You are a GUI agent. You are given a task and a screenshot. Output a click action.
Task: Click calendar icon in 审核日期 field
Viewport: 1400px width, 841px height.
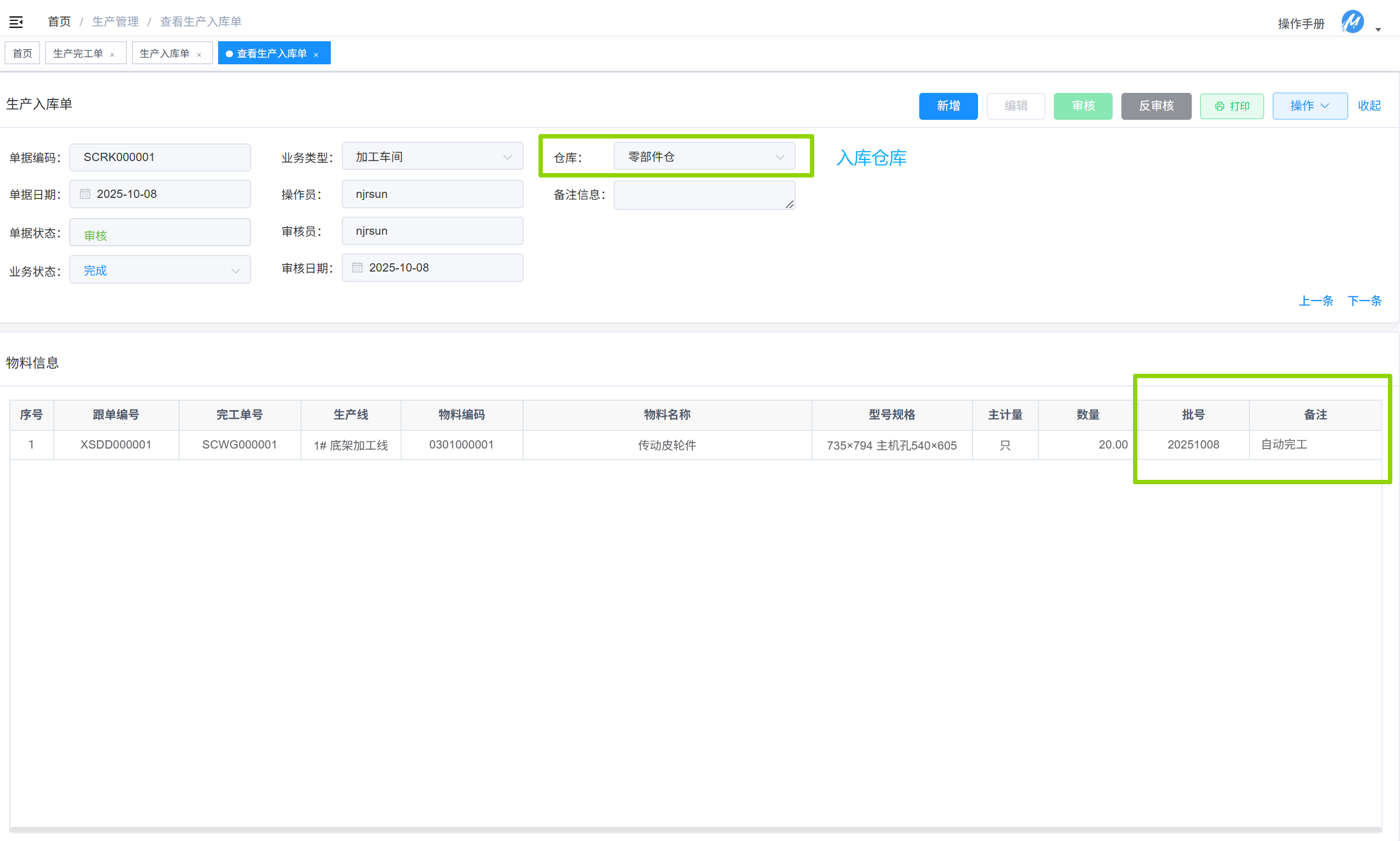[x=357, y=268]
